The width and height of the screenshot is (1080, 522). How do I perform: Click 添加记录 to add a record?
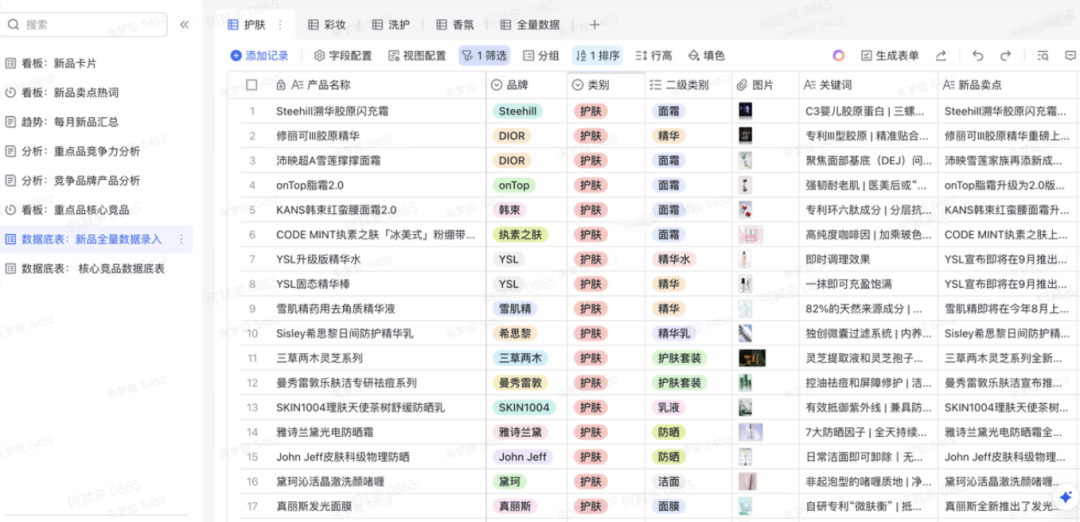tap(259, 56)
